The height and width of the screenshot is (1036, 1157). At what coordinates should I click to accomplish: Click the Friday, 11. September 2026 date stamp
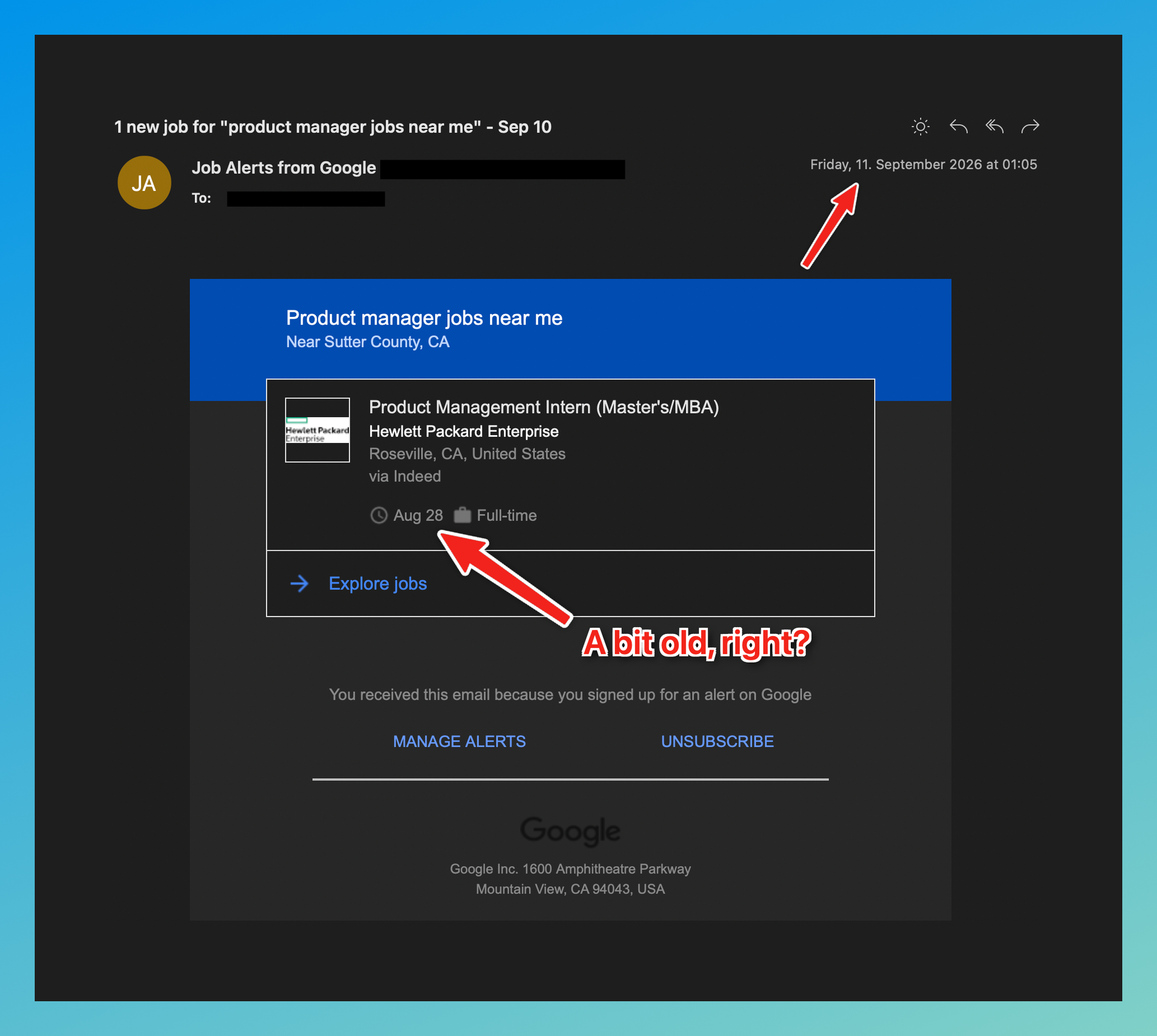point(923,164)
